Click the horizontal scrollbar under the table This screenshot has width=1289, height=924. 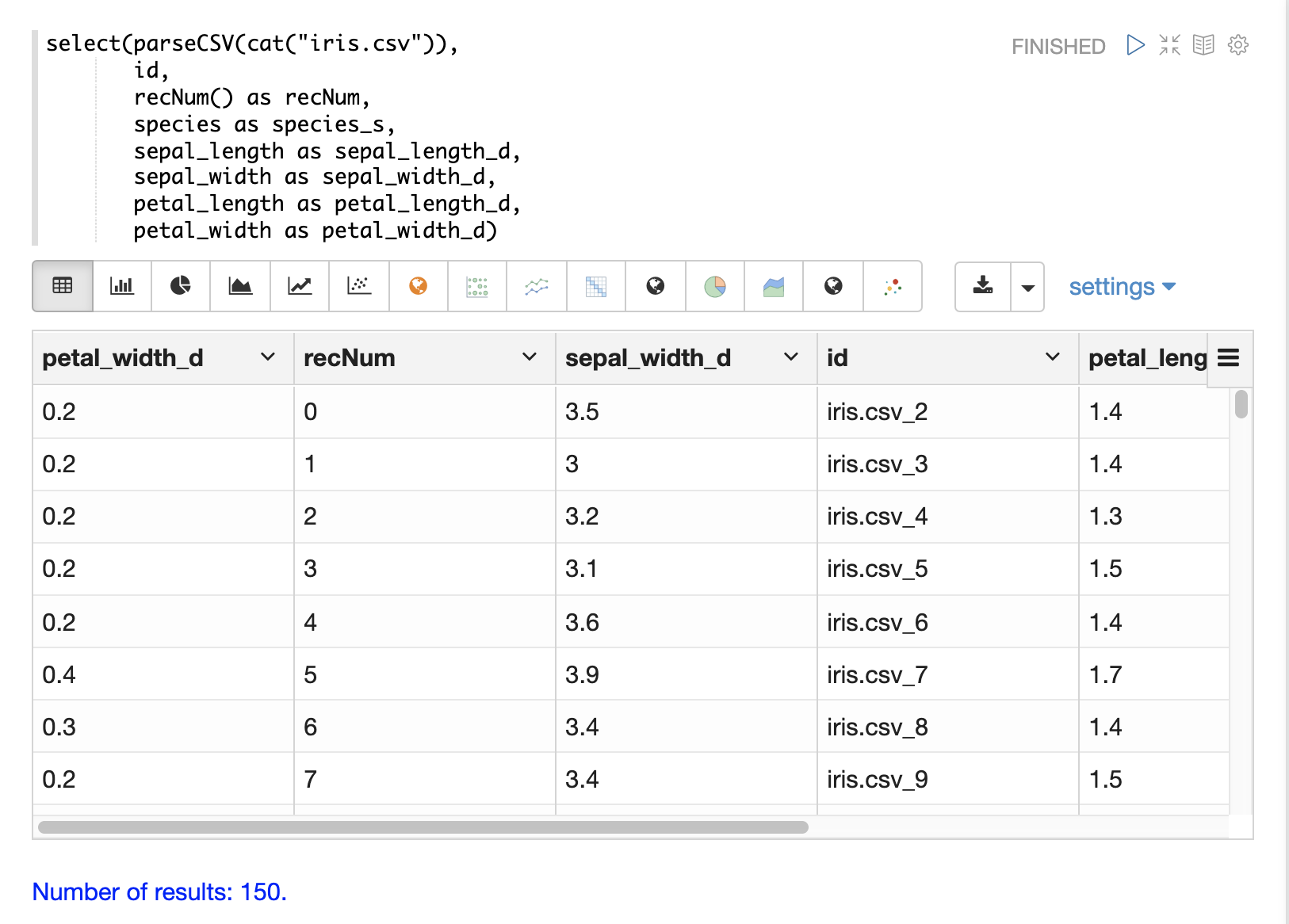click(423, 827)
